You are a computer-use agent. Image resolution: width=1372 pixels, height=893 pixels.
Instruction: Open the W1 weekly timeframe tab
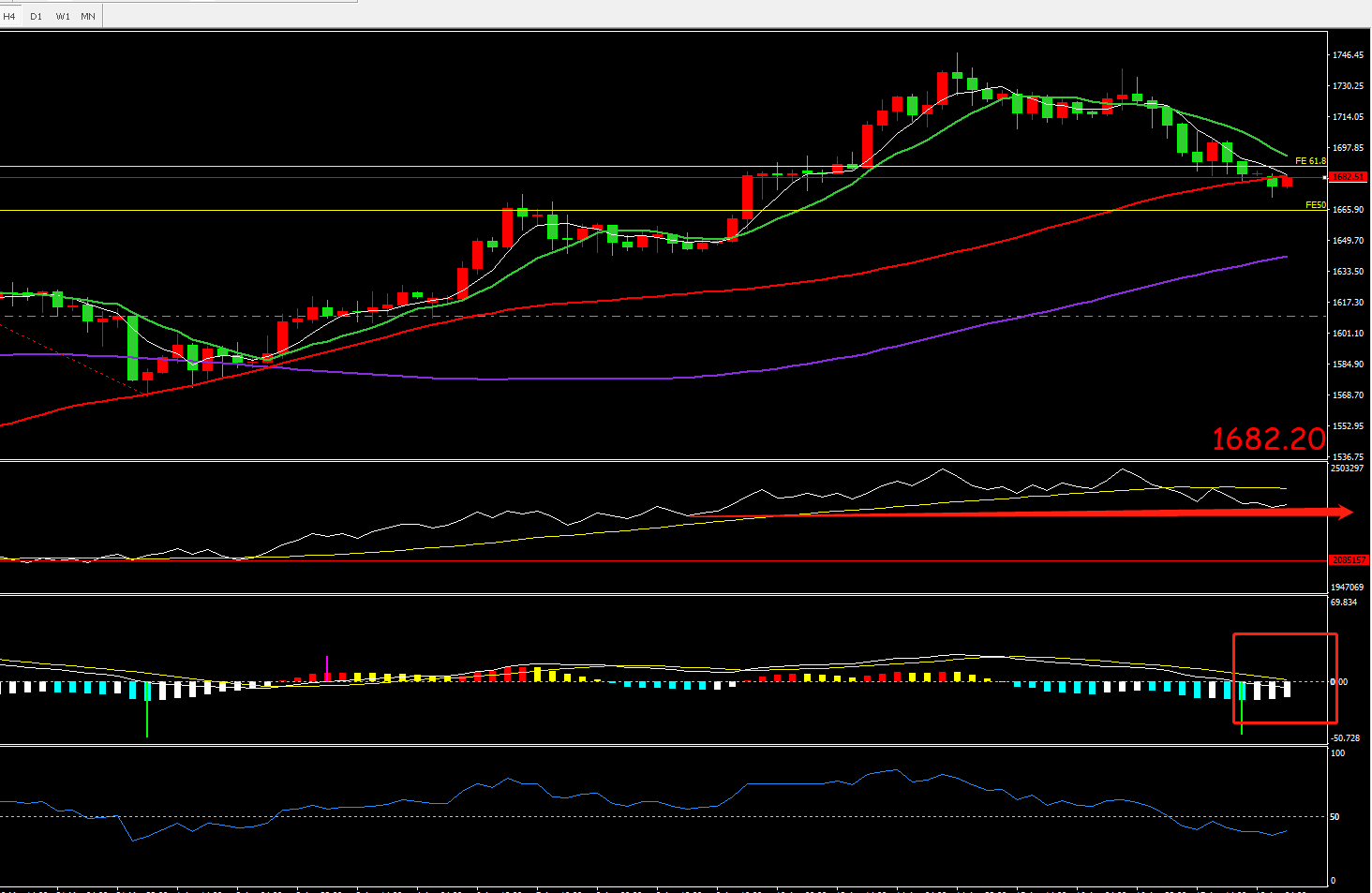[63, 16]
